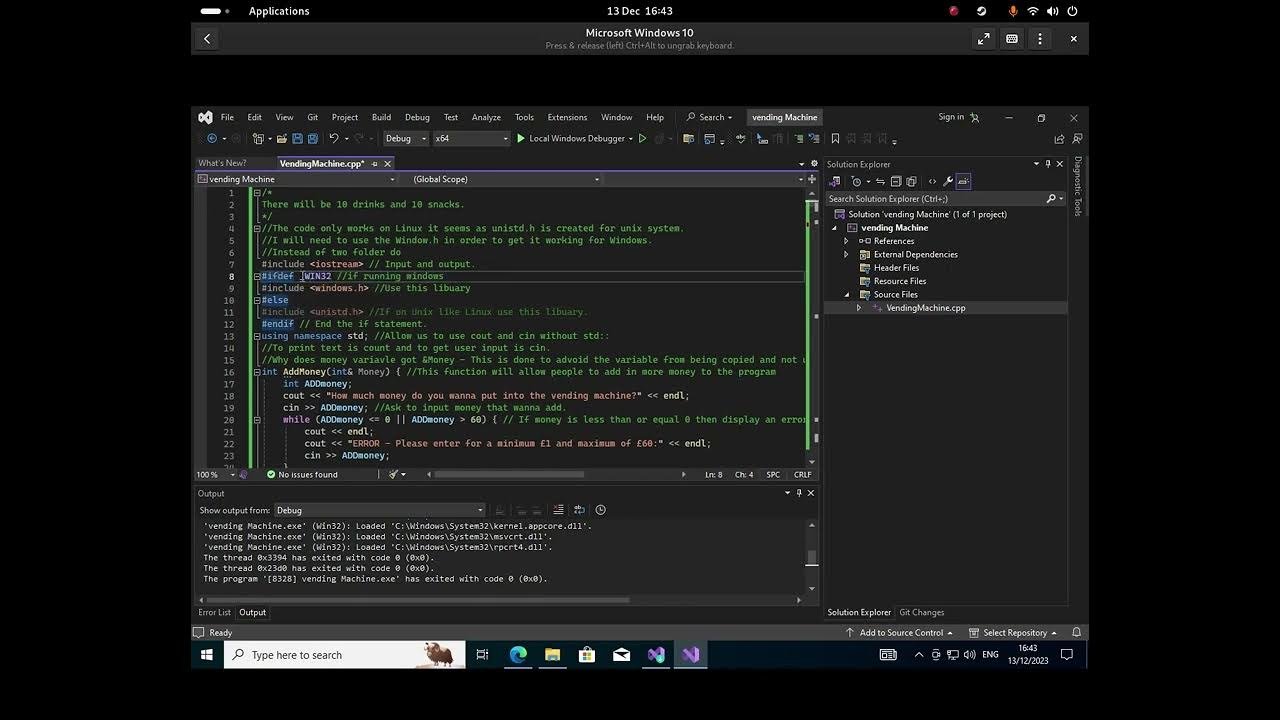This screenshot has width=1280, height=720.
Task: Open File Explorer from the Windows taskbar
Action: 552,655
